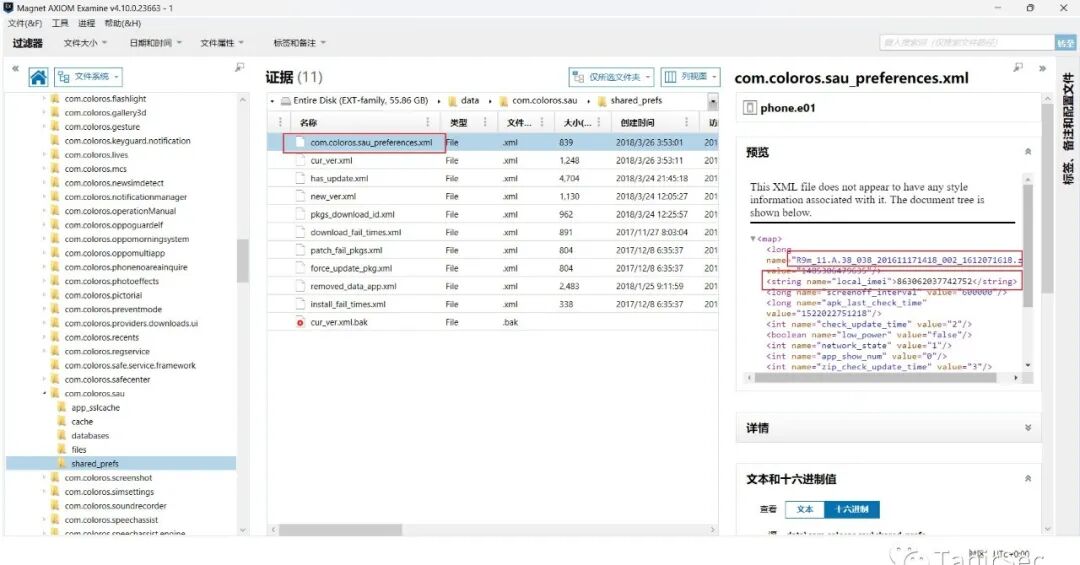Viewport: 1080px width, 565px height.
Task: Open the 文件(&F) menu
Action: [x=25, y=23]
